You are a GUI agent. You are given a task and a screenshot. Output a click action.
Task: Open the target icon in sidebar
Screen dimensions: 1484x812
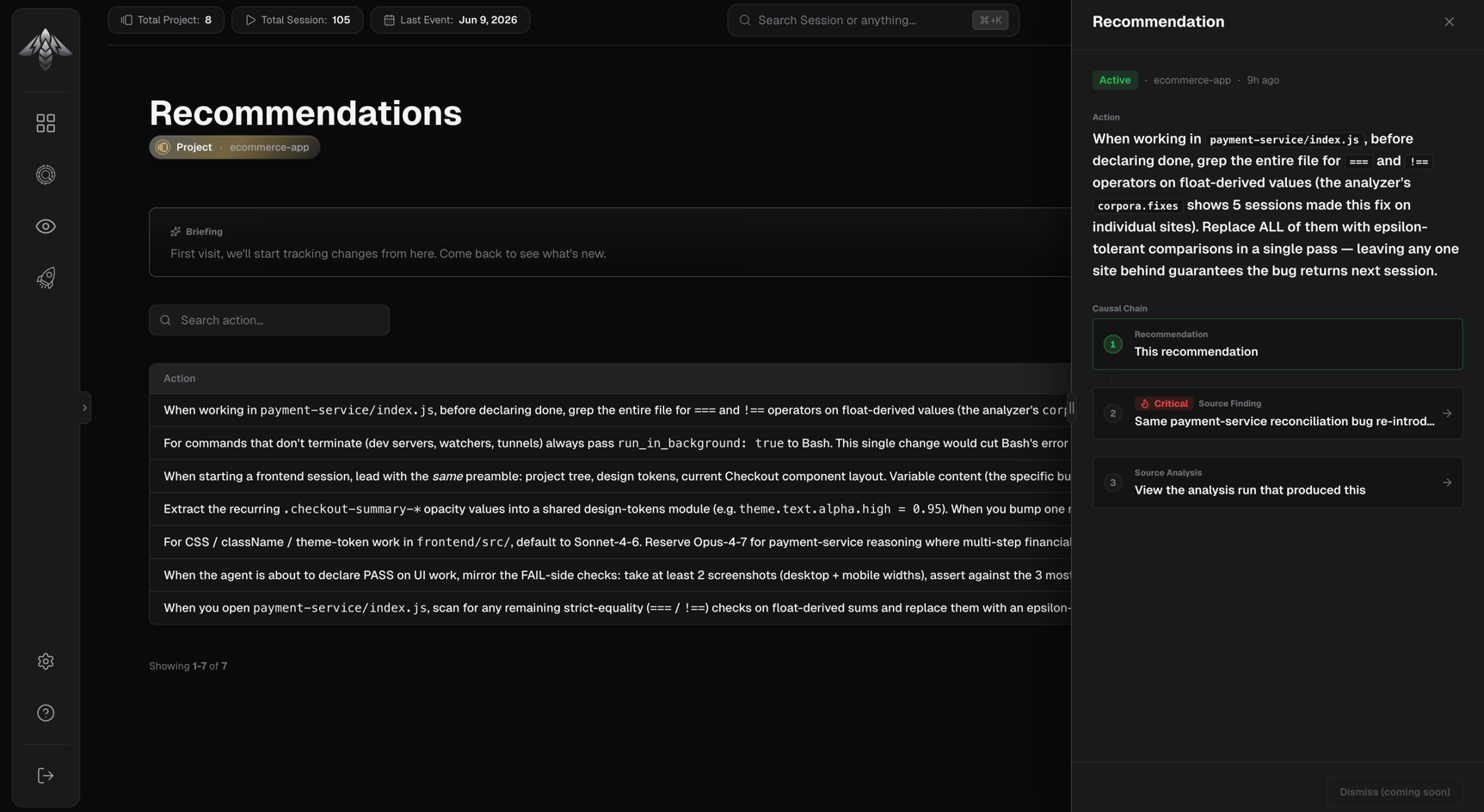[46, 175]
